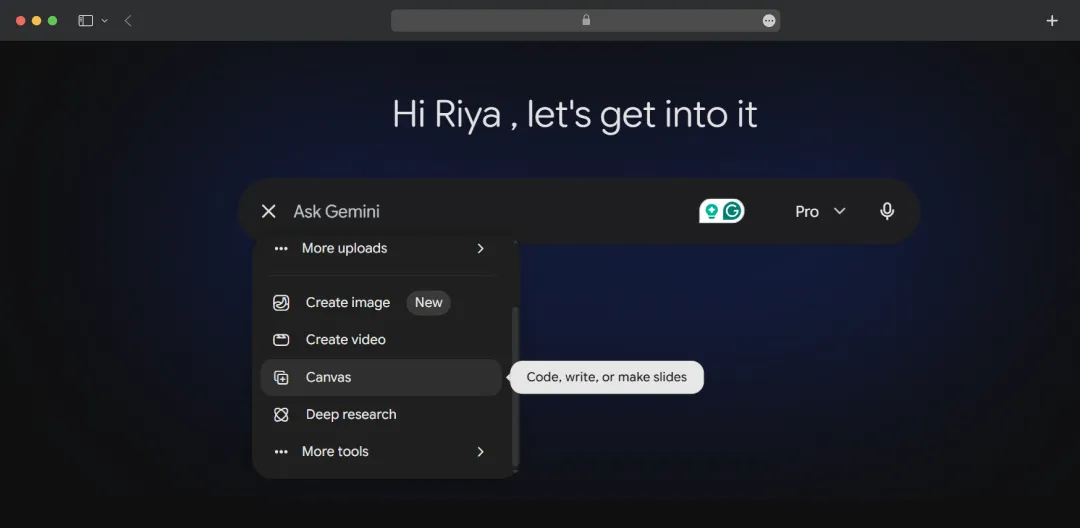Choose Canvas from the tools menu
Screen dimensions: 1080x528
381,377
